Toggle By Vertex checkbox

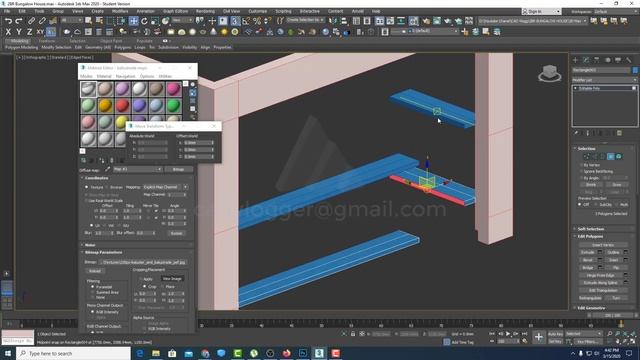pyautogui.click(x=581, y=165)
